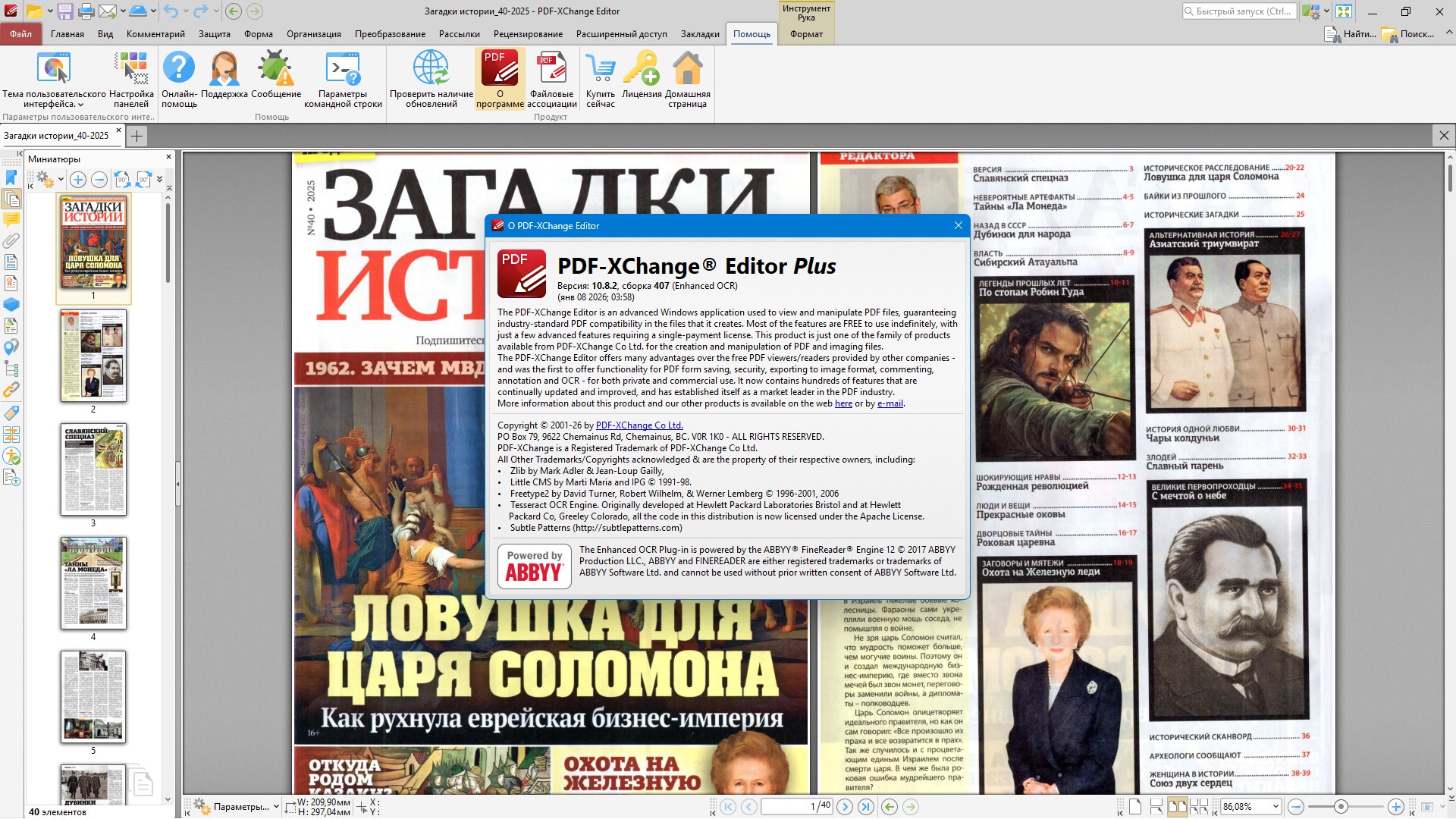Image resolution: width=1456 pixels, height=819 pixels.
Task: Click the e-mail link in dialog
Action: pyautogui.click(x=890, y=403)
